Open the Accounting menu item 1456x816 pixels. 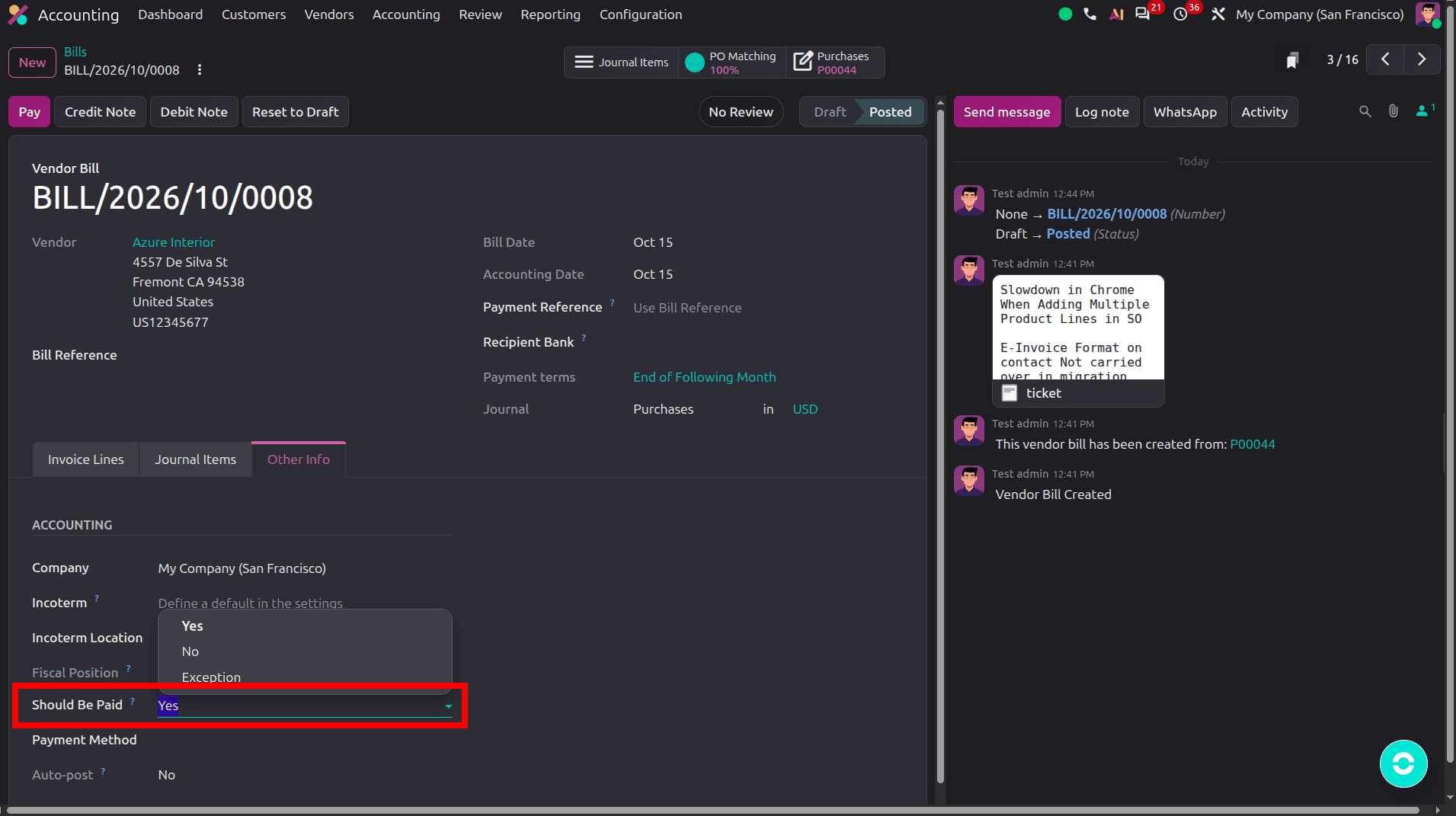pyautogui.click(x=406, y=14)
